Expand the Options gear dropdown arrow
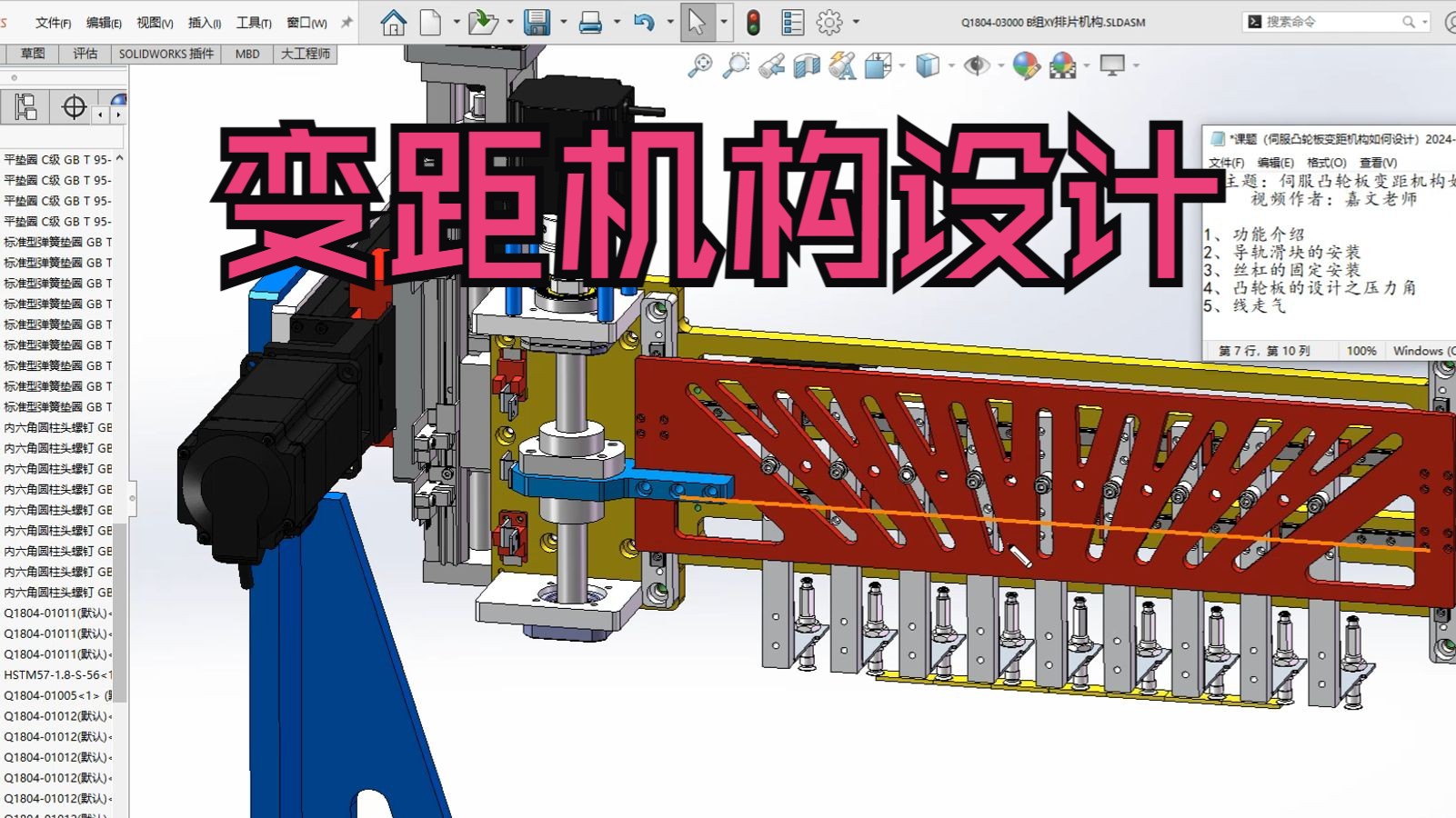 (x=856, y=22)
